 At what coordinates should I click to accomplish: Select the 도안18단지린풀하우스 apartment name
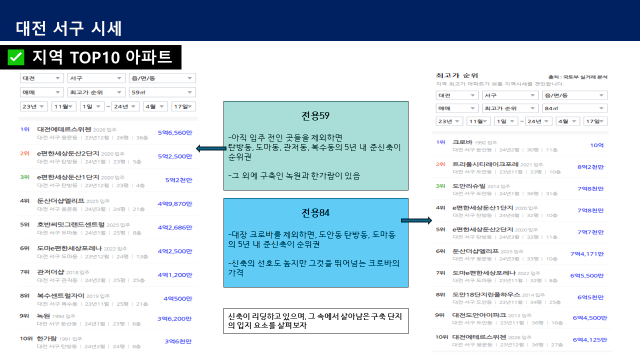(x=486, y=294)
